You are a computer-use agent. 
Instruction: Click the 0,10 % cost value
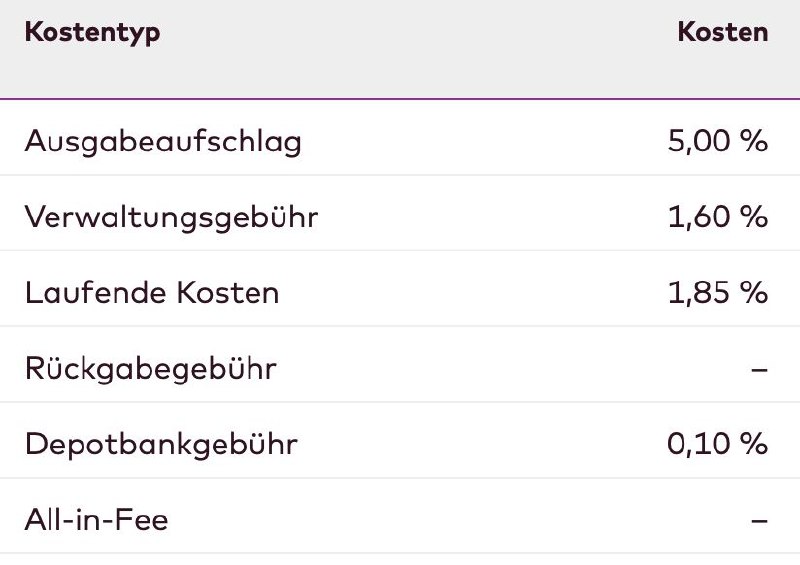717,444
